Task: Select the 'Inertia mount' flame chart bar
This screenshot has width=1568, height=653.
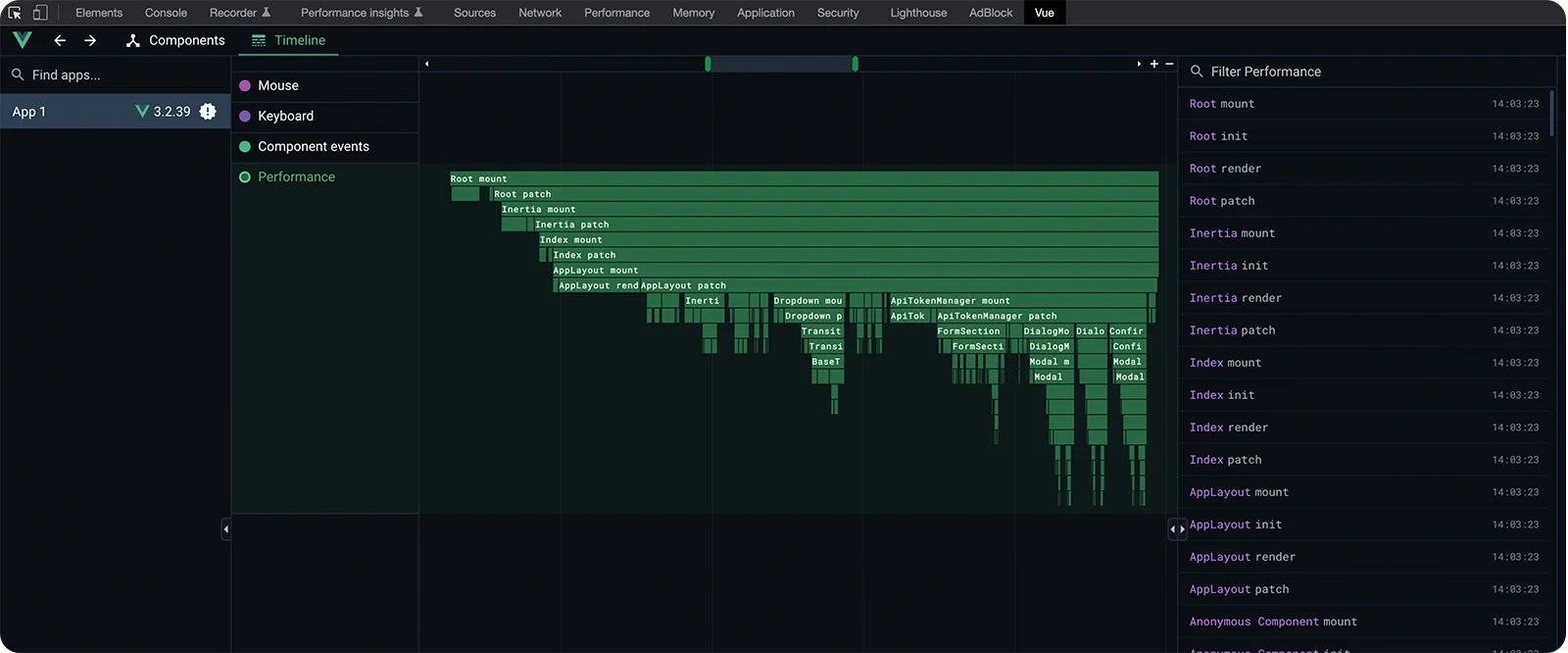Action: (829, 210)
